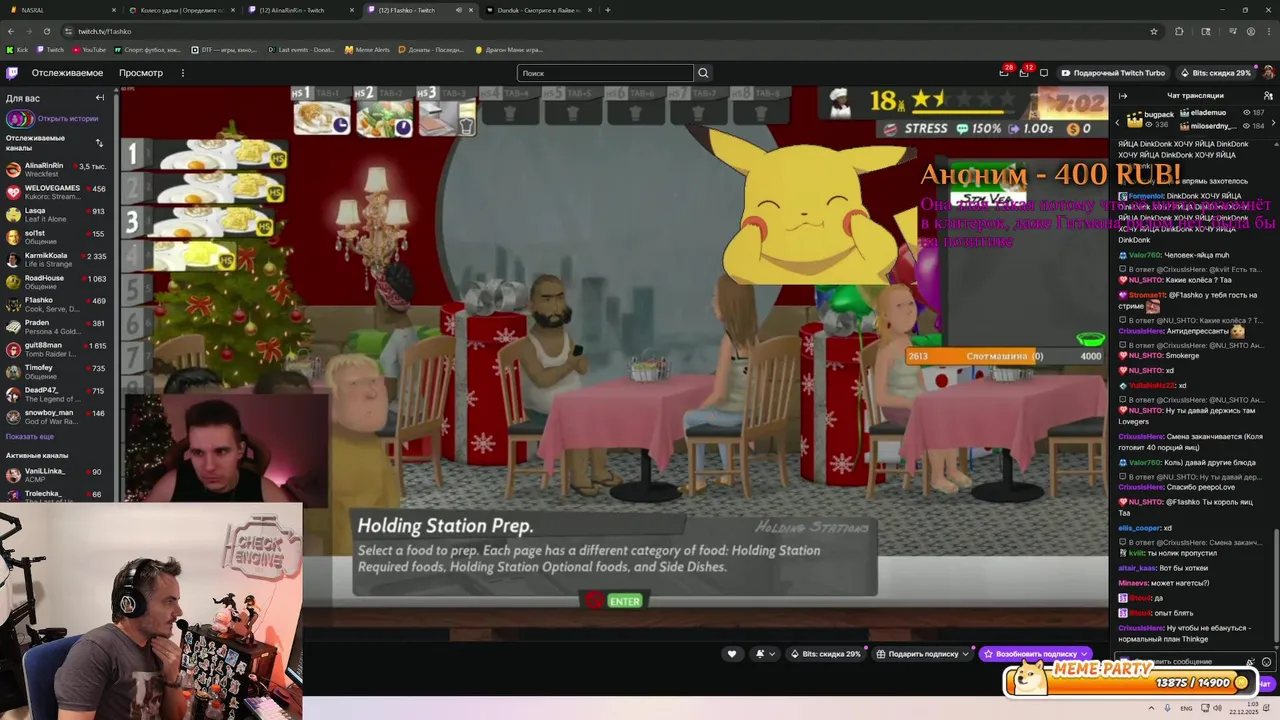Collapse the stream chat panel

click(x=1122, y=96)
